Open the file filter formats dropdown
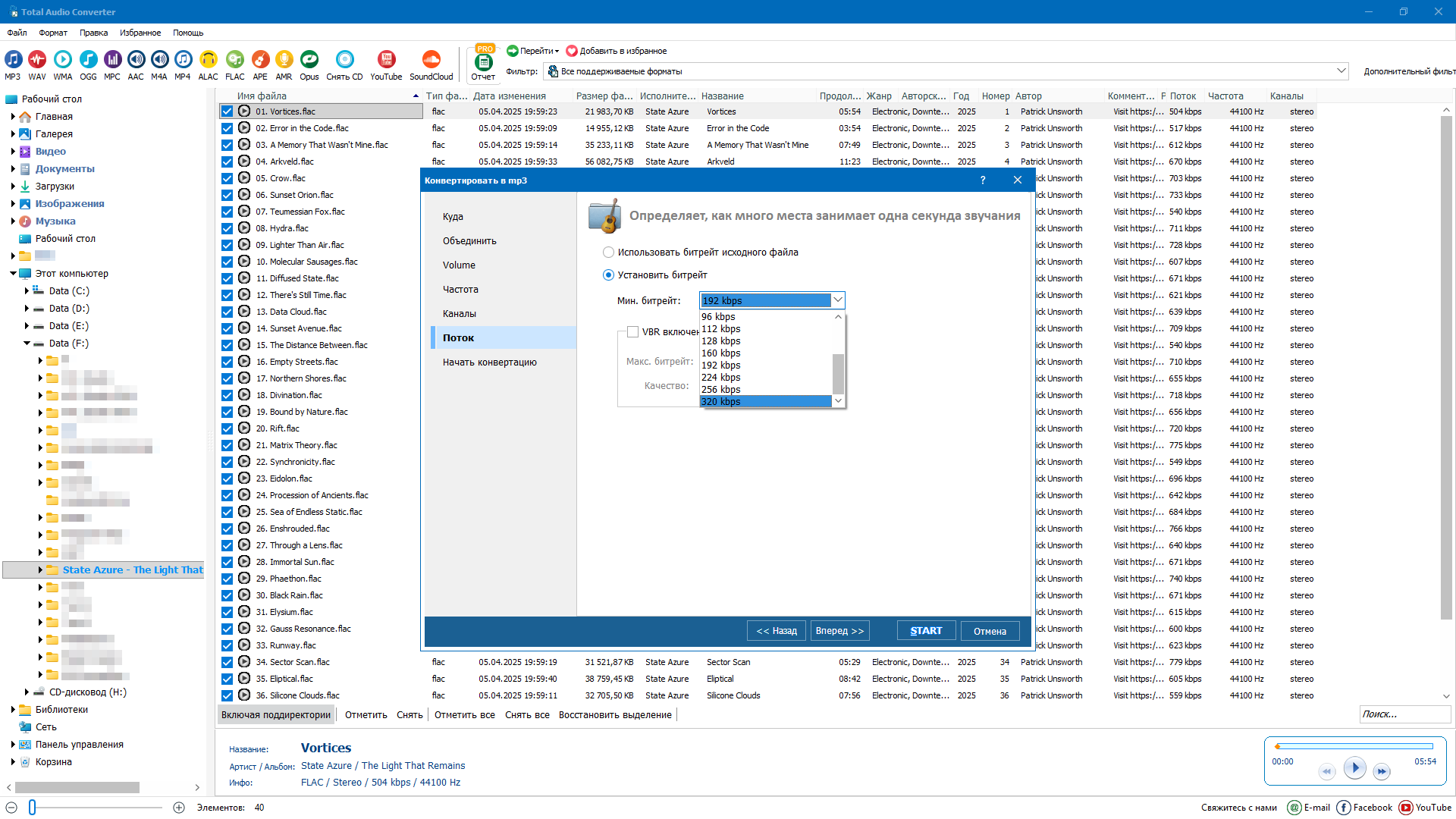 click(1341, 71)
